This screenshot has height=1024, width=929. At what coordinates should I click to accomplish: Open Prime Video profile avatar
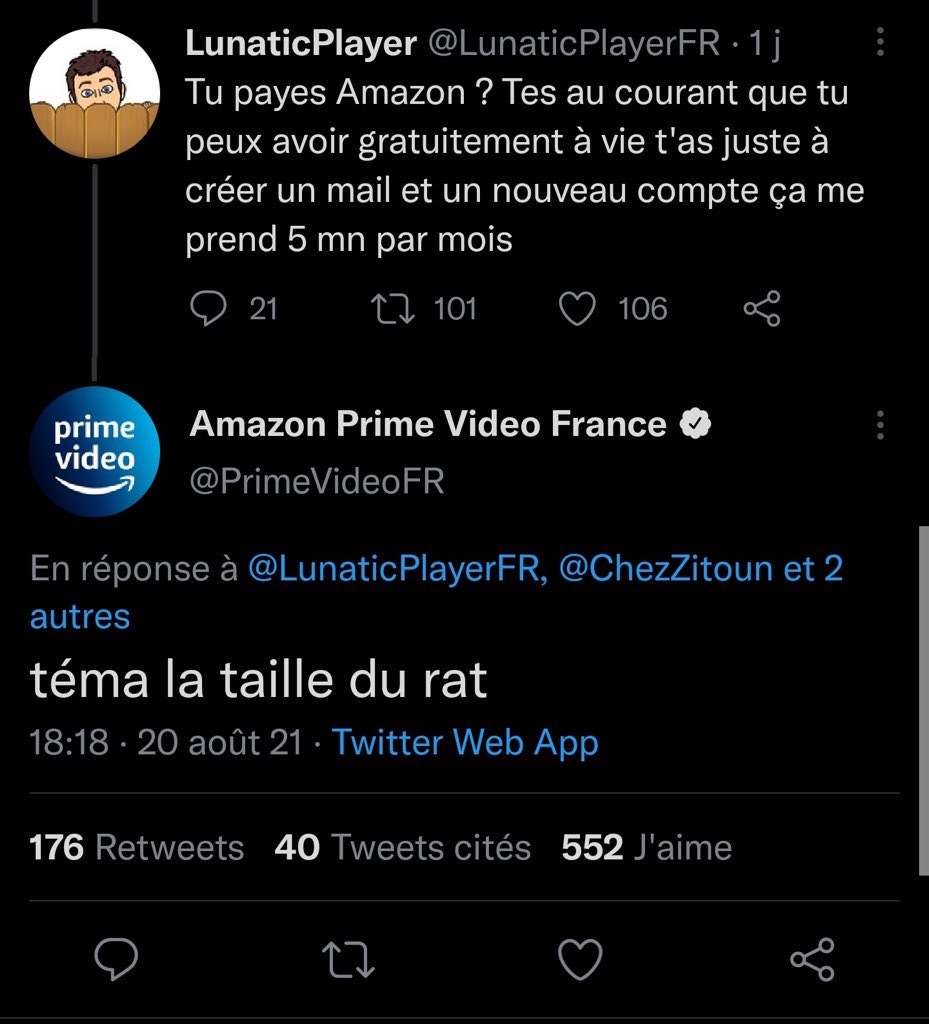pos(94,451)
